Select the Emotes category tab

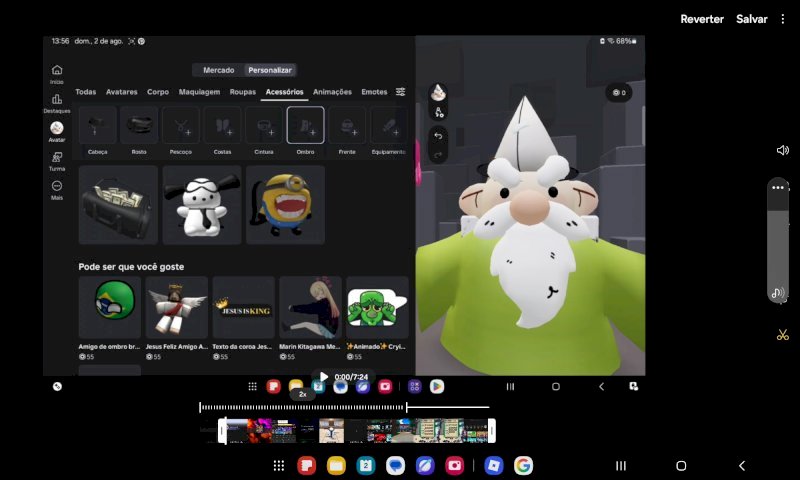[374, 92]
